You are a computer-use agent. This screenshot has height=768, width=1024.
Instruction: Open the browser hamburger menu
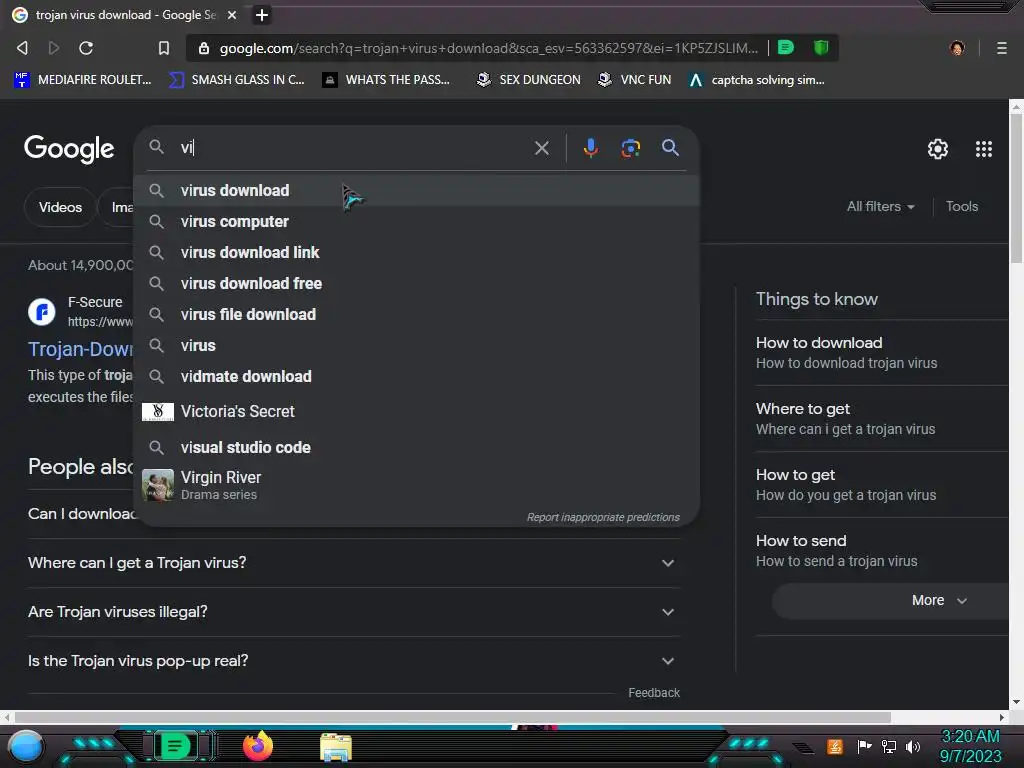[x=1001, y=48]
